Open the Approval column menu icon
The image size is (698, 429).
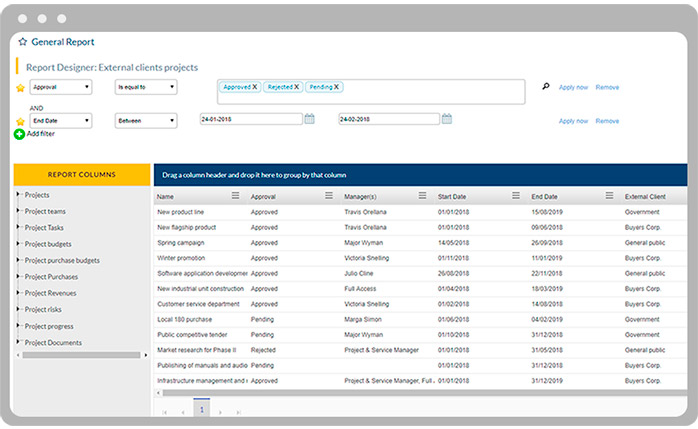click(329, 197)
